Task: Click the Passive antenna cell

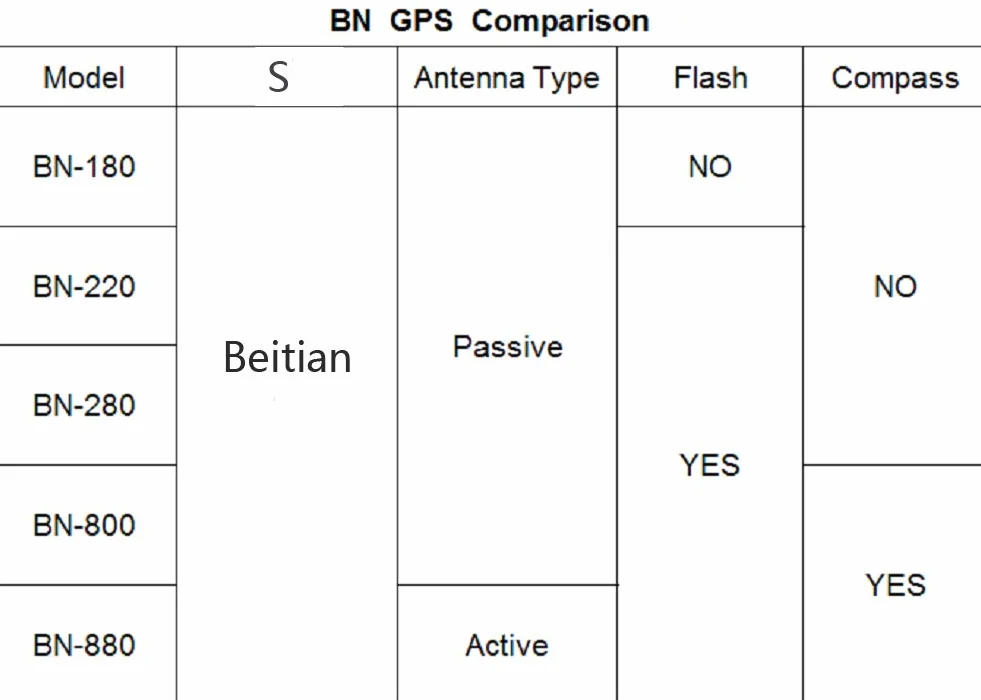Action: click(x=508, y=347)
